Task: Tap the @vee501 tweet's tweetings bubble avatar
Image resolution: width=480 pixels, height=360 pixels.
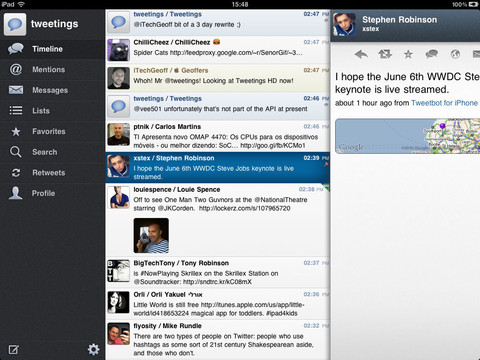Action: pos(118,106)
